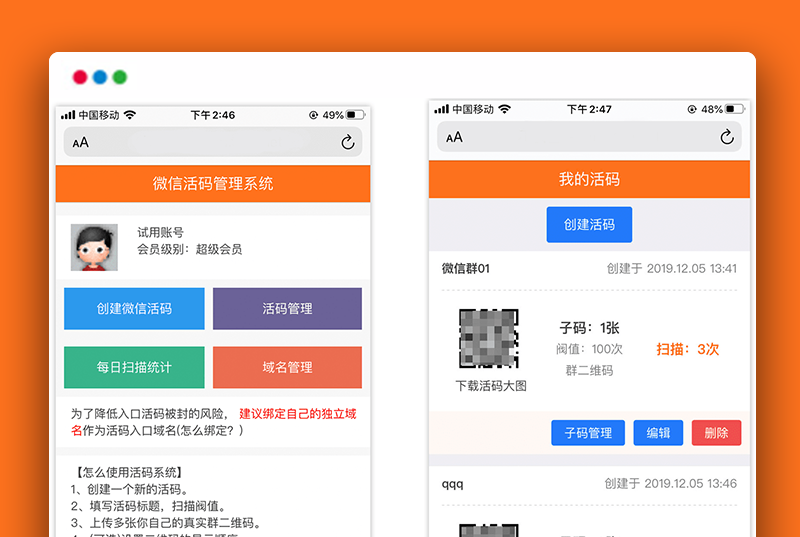Tap the left phone address bar field
This screenshot has width=800, height=537.
coord(213,142)
